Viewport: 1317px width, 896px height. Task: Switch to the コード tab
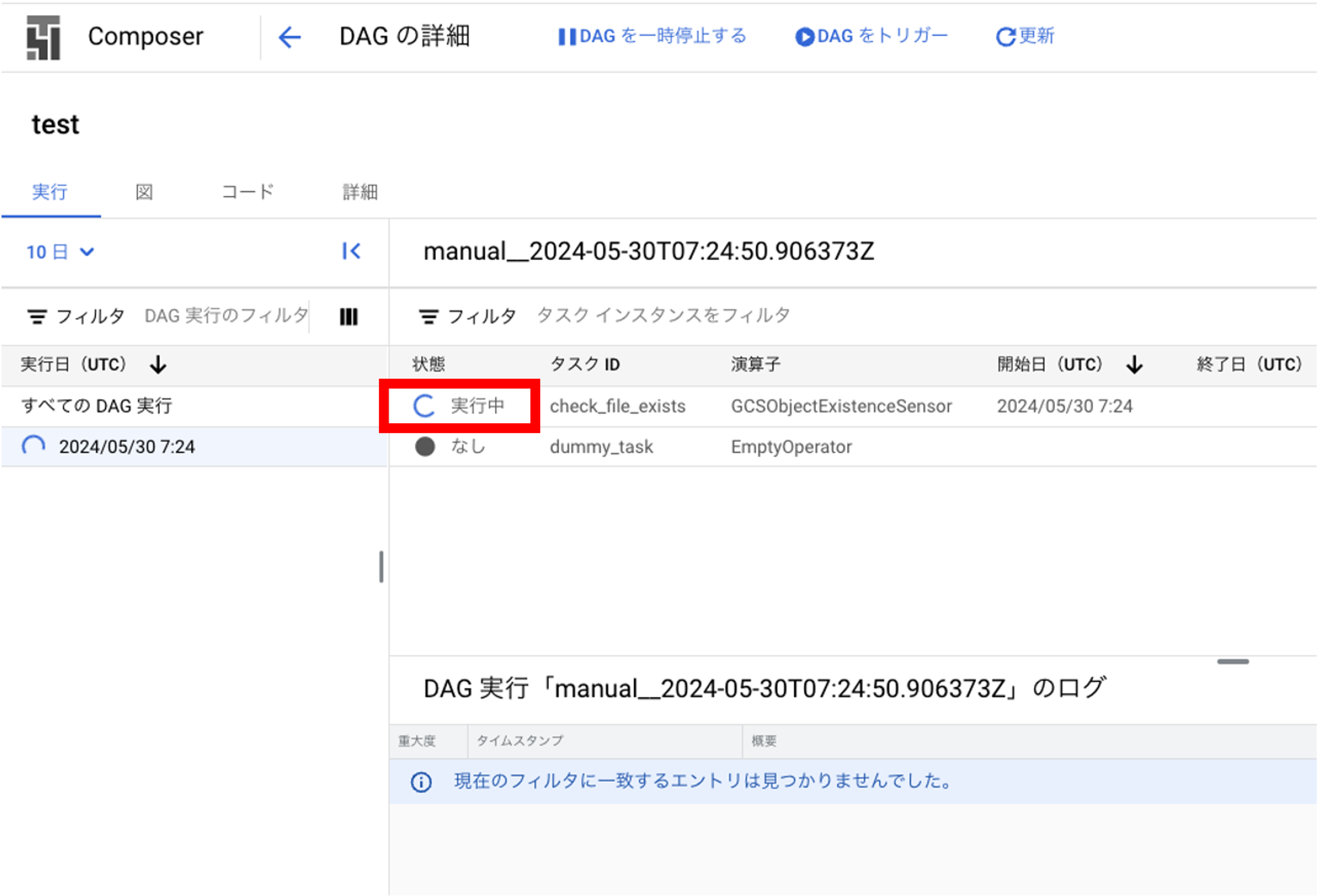click(247, 192)
